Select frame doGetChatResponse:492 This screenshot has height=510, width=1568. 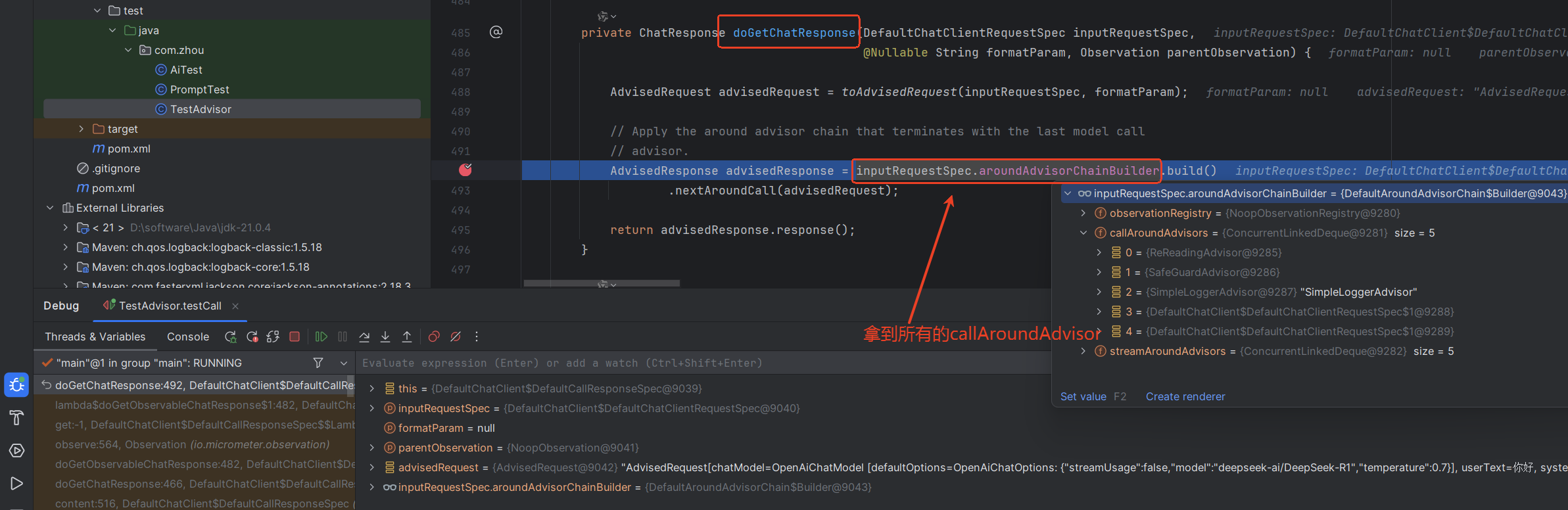[x=195, y=385]
